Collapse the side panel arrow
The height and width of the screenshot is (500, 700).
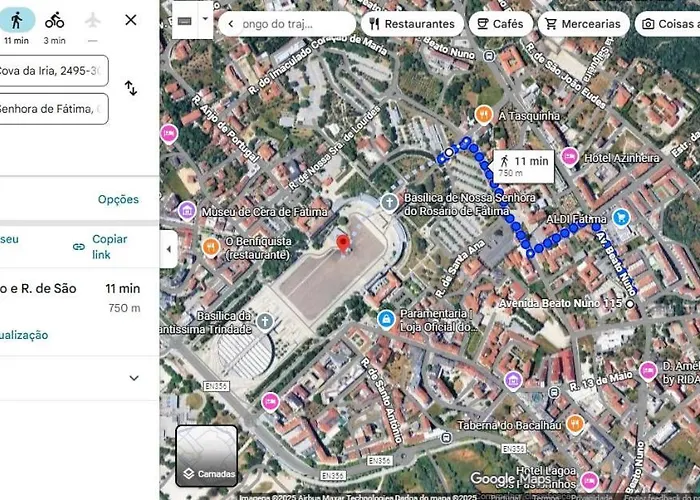point(168,248)
